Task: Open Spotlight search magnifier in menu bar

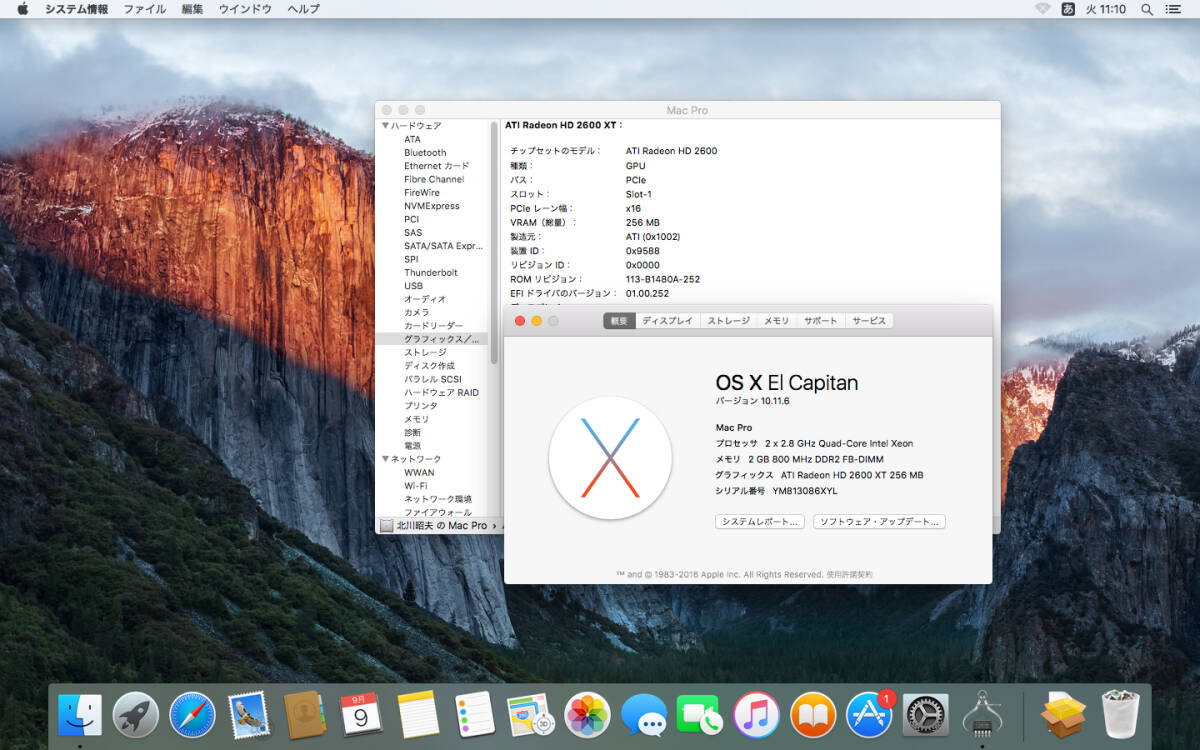Action: (1147, 9)
